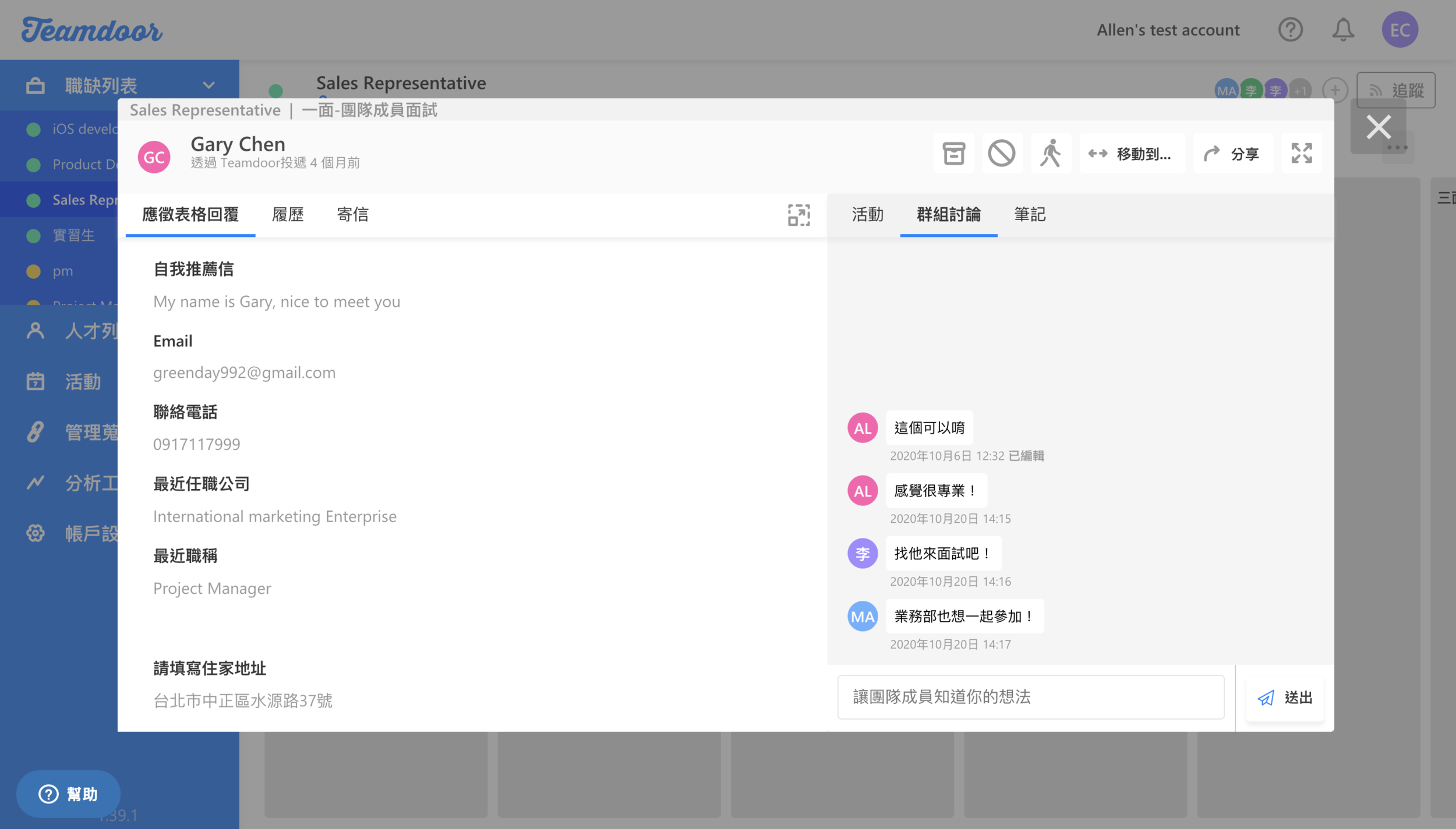Open the 移動到... move menu

pyautogui.click(x=1132, y=154)
